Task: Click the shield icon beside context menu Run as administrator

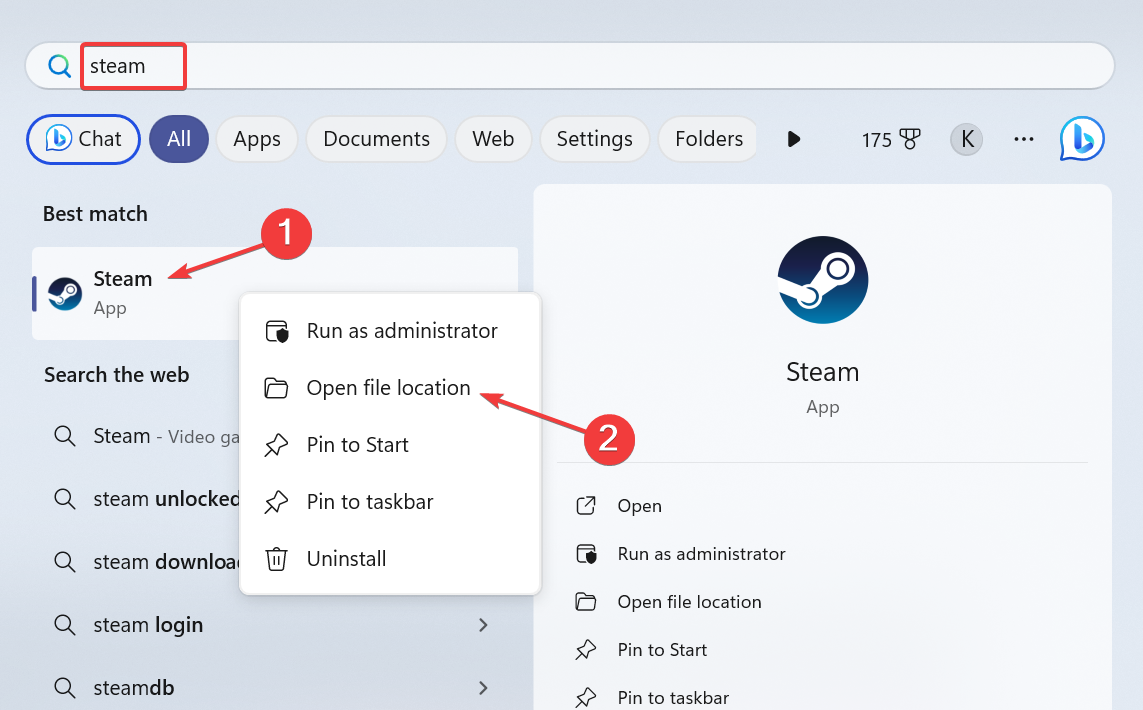Action: coord(277,331)
